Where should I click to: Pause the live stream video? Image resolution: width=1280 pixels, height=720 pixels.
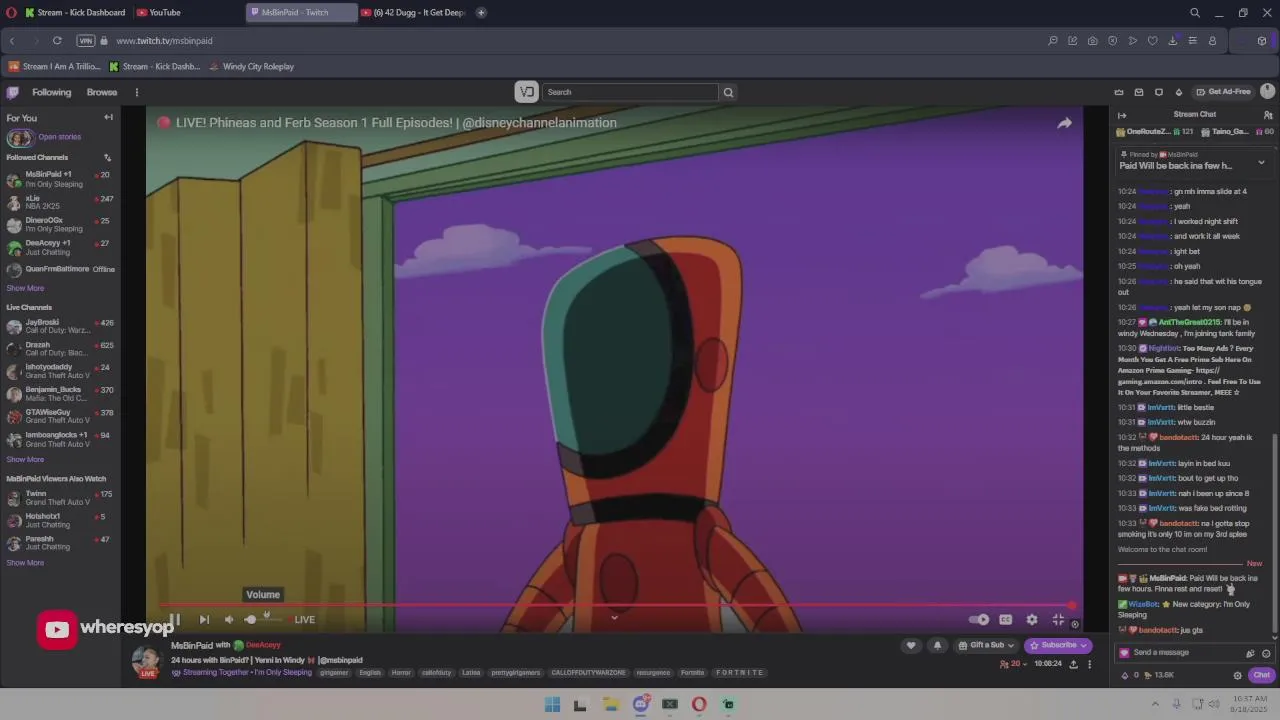coord(175,620)
